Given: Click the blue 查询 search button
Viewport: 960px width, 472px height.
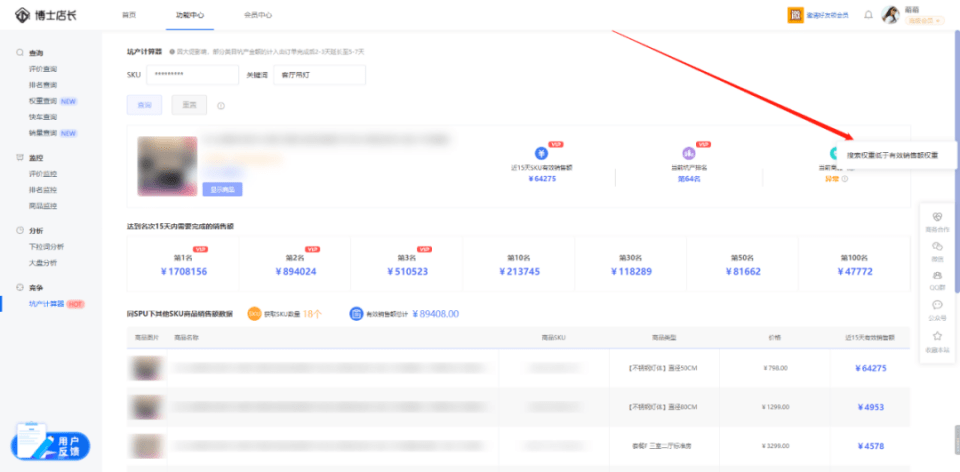Looking at the screenshot, I should click(144, 105).
